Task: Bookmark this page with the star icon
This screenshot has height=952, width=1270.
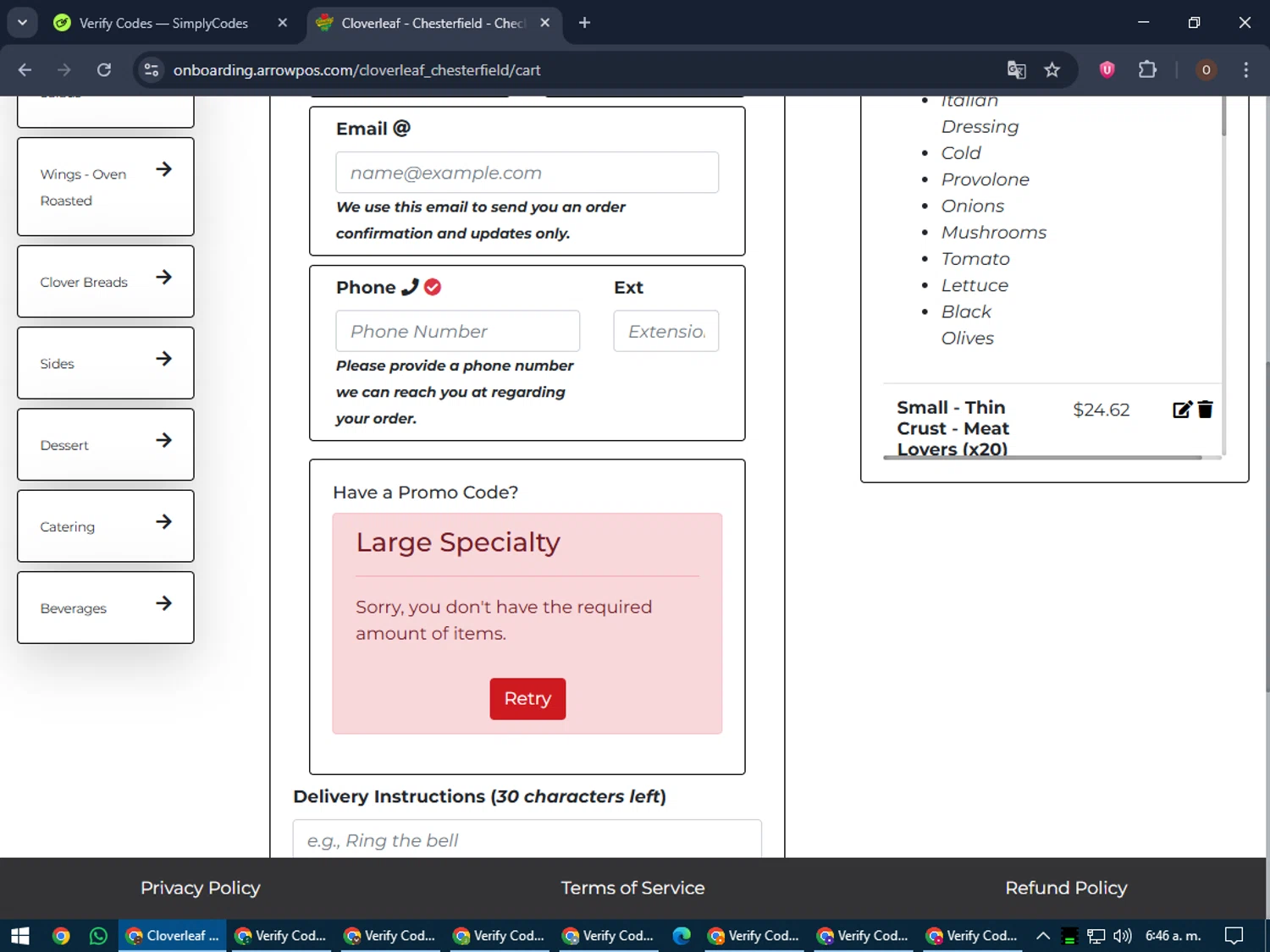Action: [x=1052, y=70]
